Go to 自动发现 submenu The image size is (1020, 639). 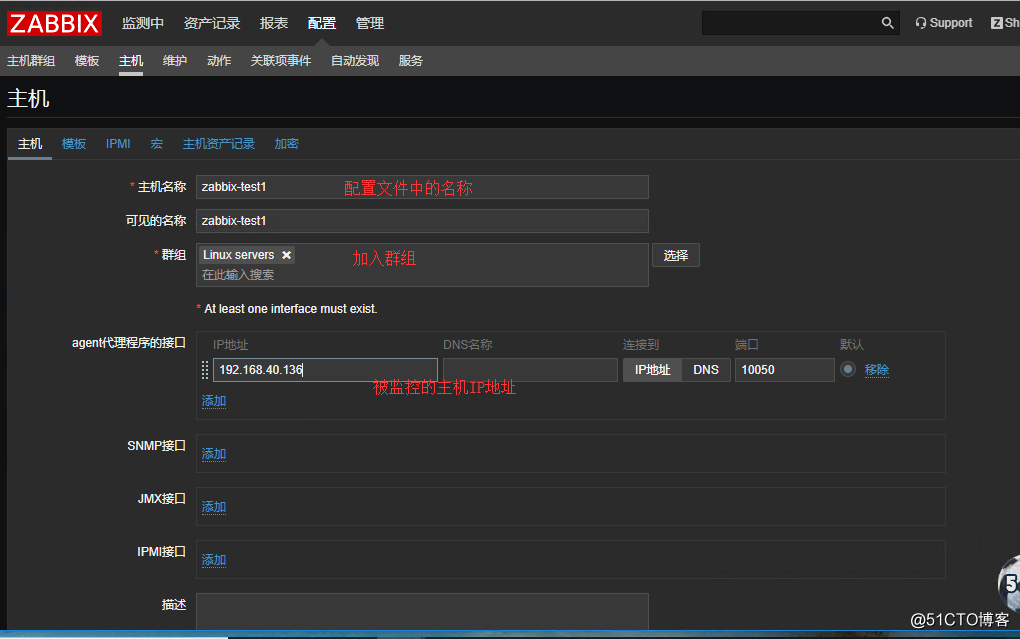355,61
